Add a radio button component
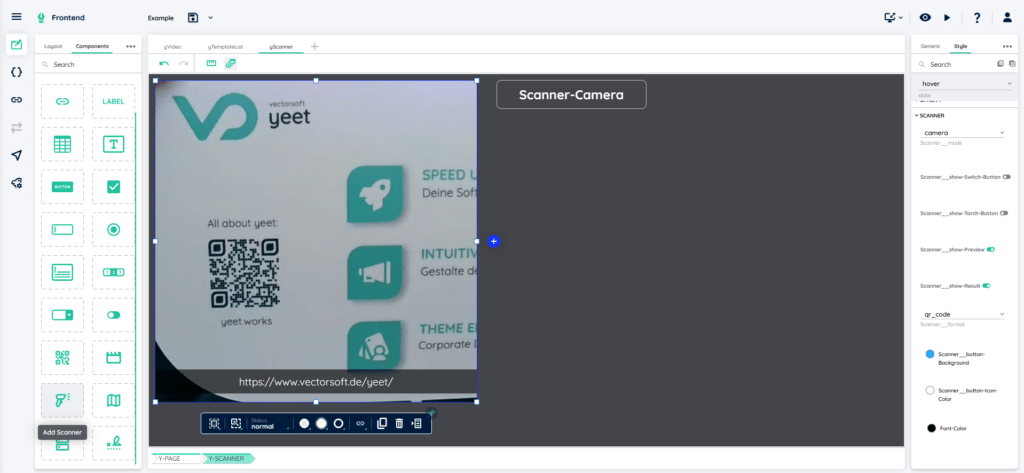Image resolution: width=1024 pixels, height=473 pixels. click(114, 229)
